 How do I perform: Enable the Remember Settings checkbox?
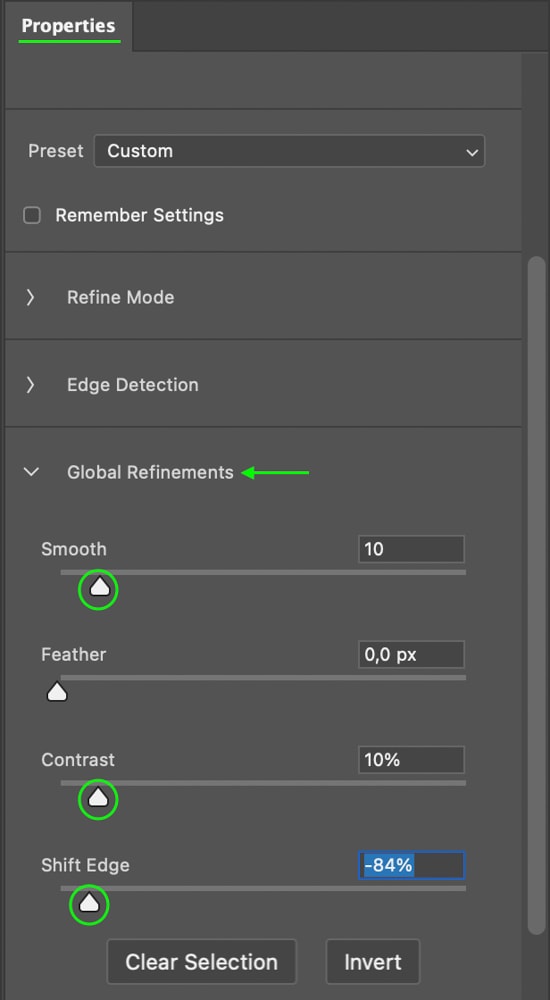[x=32, y=216]
